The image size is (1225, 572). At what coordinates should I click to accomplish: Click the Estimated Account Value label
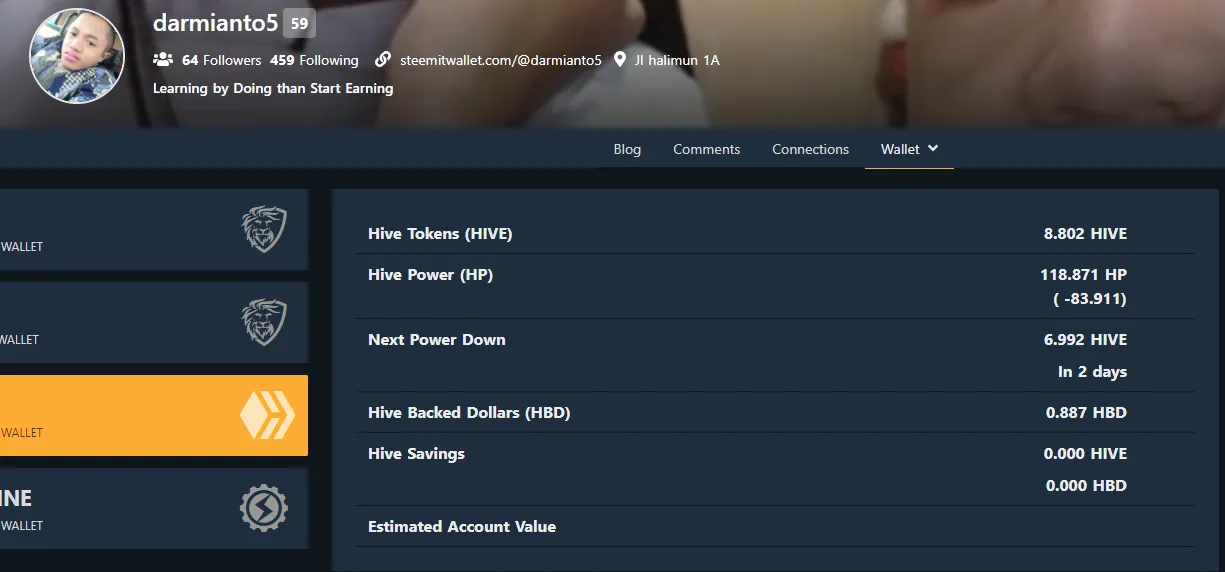(462, 527)
